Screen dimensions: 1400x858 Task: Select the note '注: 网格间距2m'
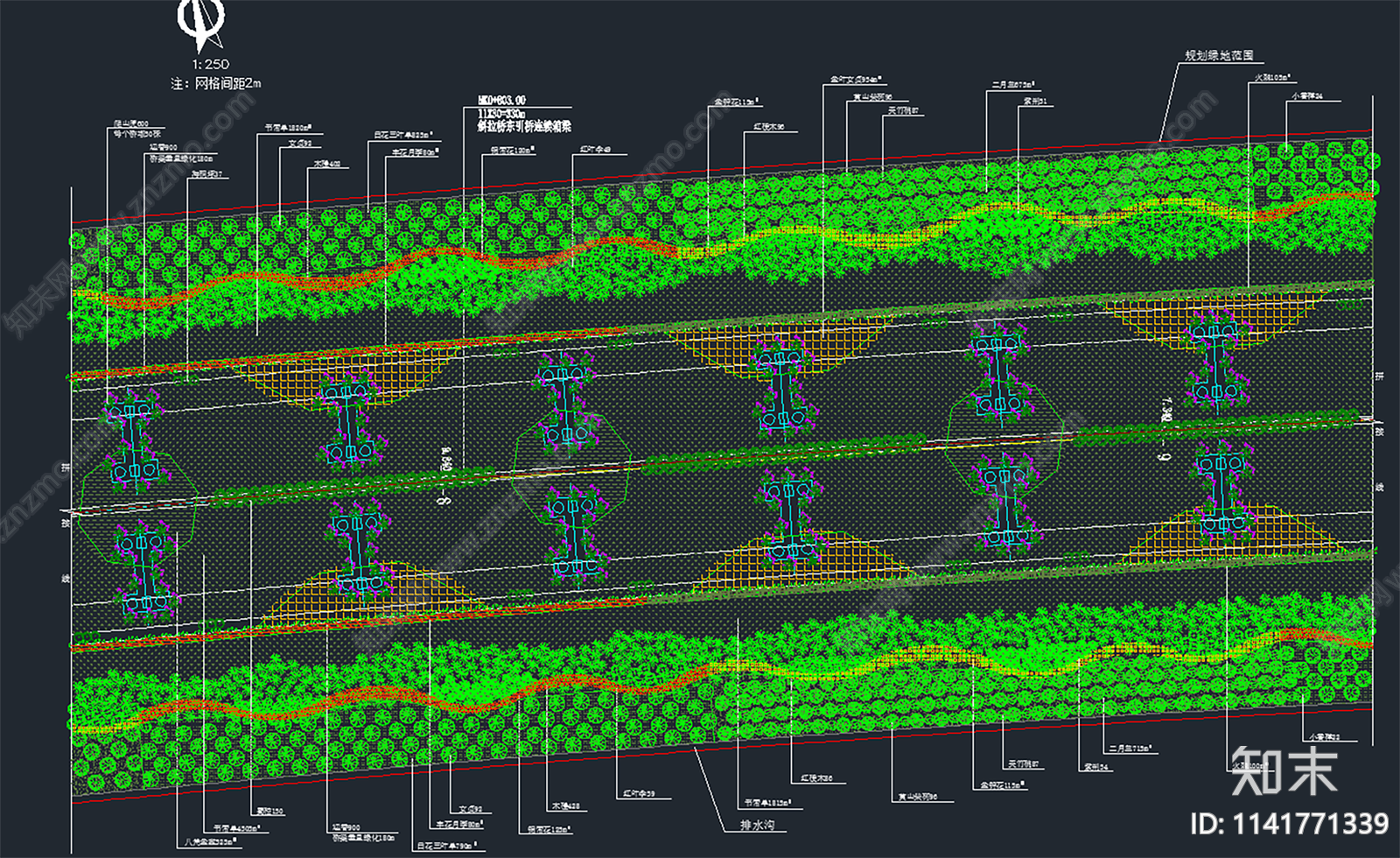point(215,83)
